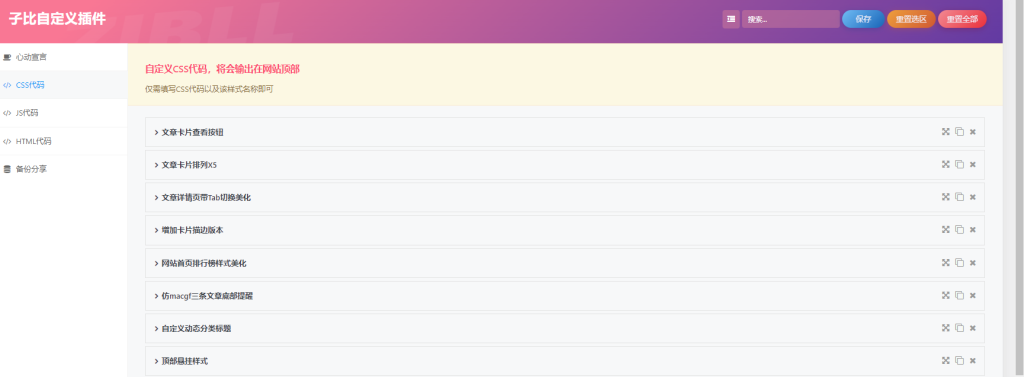Screen dimensions: 1024x377
Task: Click the blue 保存 button
Action: pyautogui.click(x=863, y=19)
